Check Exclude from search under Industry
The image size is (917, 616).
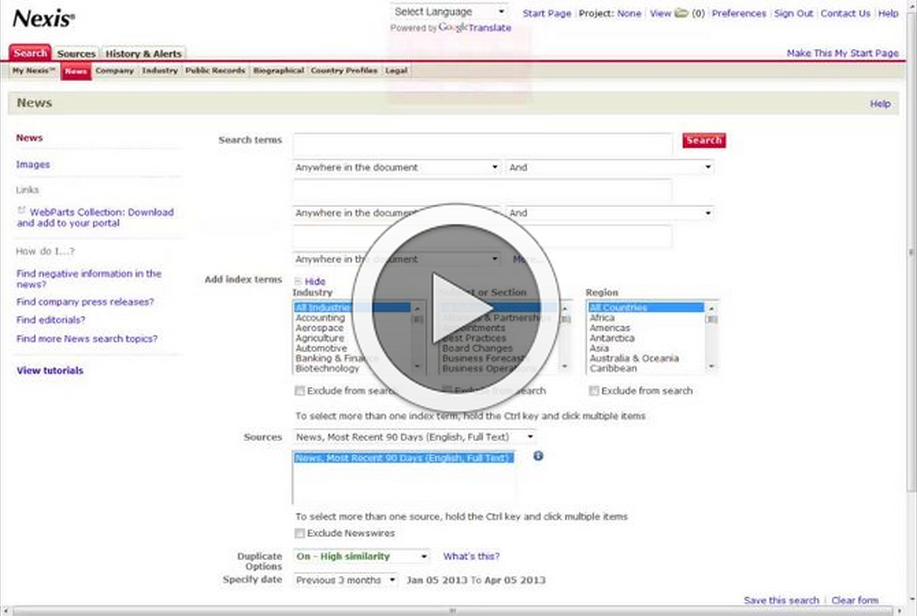[x=300, y=390]
